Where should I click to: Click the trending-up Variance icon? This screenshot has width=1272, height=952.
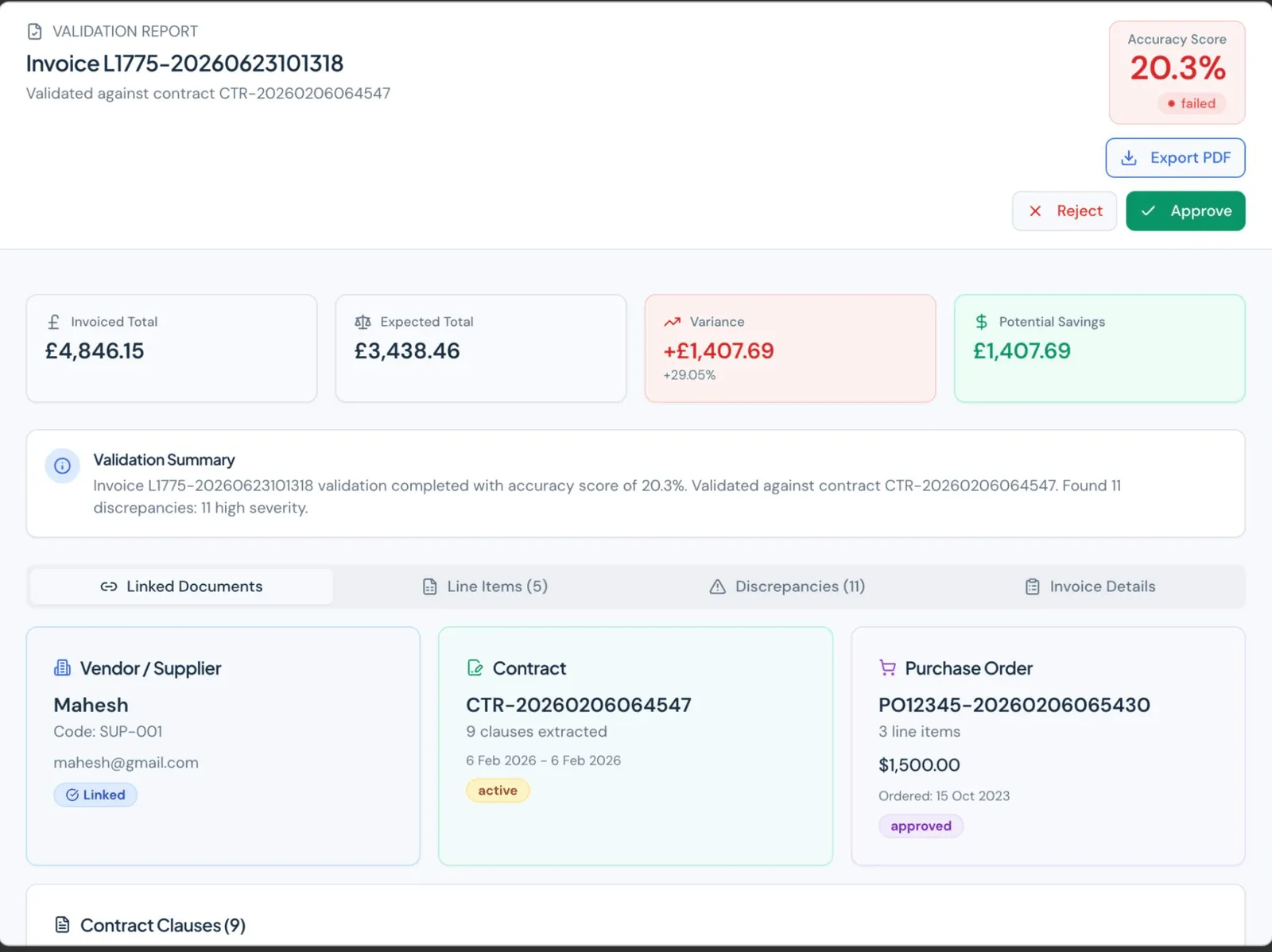pos(673,322)
